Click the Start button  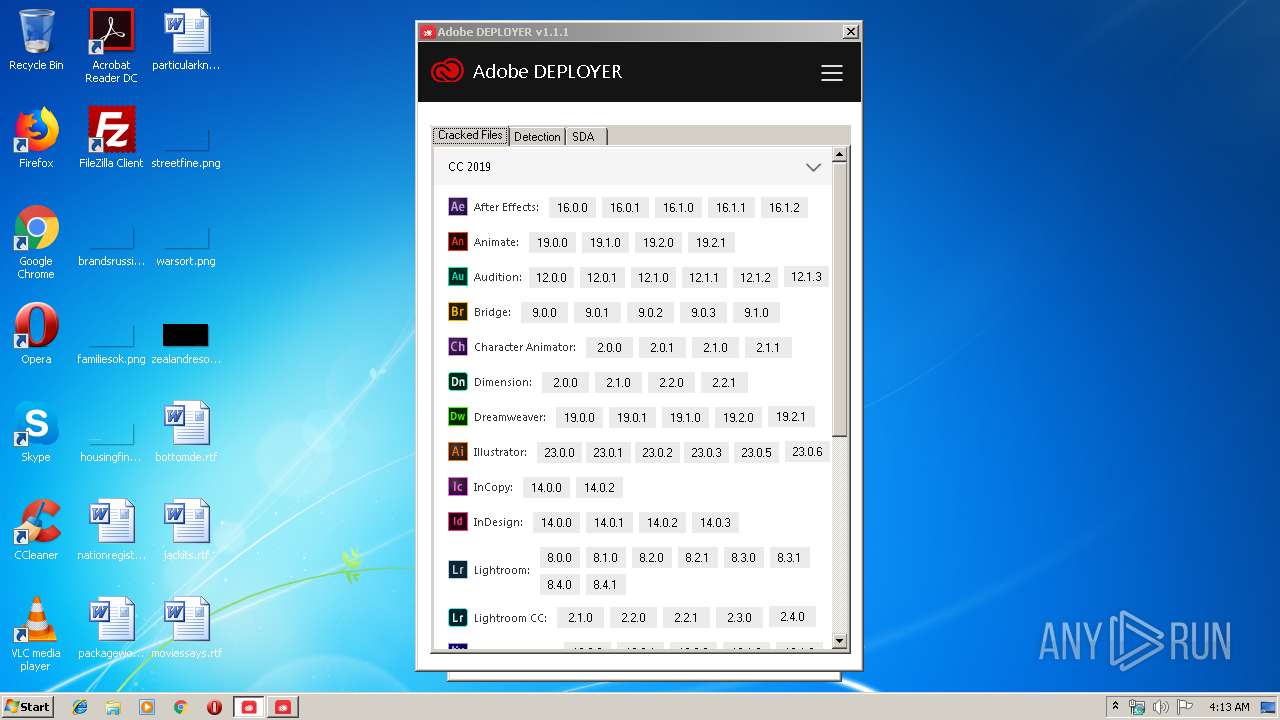click(x=27, y=706)
